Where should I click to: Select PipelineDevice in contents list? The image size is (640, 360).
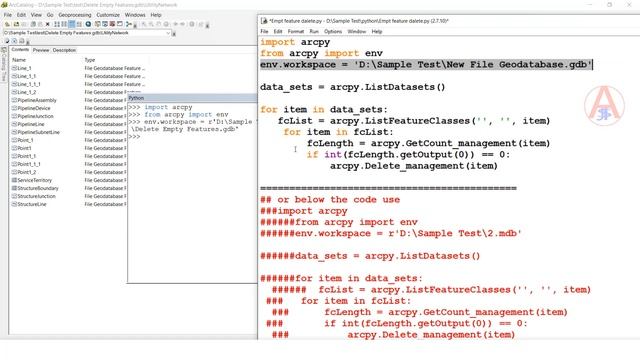[x=31, y=108]
